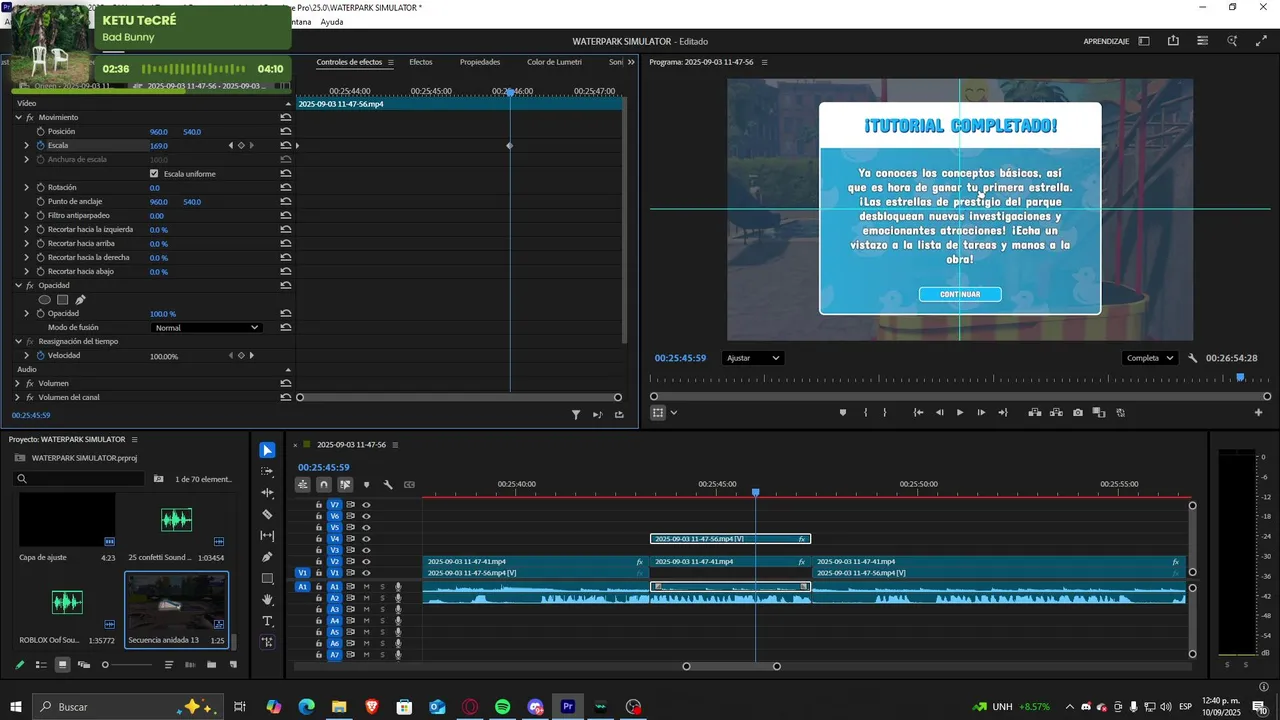Show more panel tabs chevron
This screenshot has height=720, width=1280.
tap(631, 62)
